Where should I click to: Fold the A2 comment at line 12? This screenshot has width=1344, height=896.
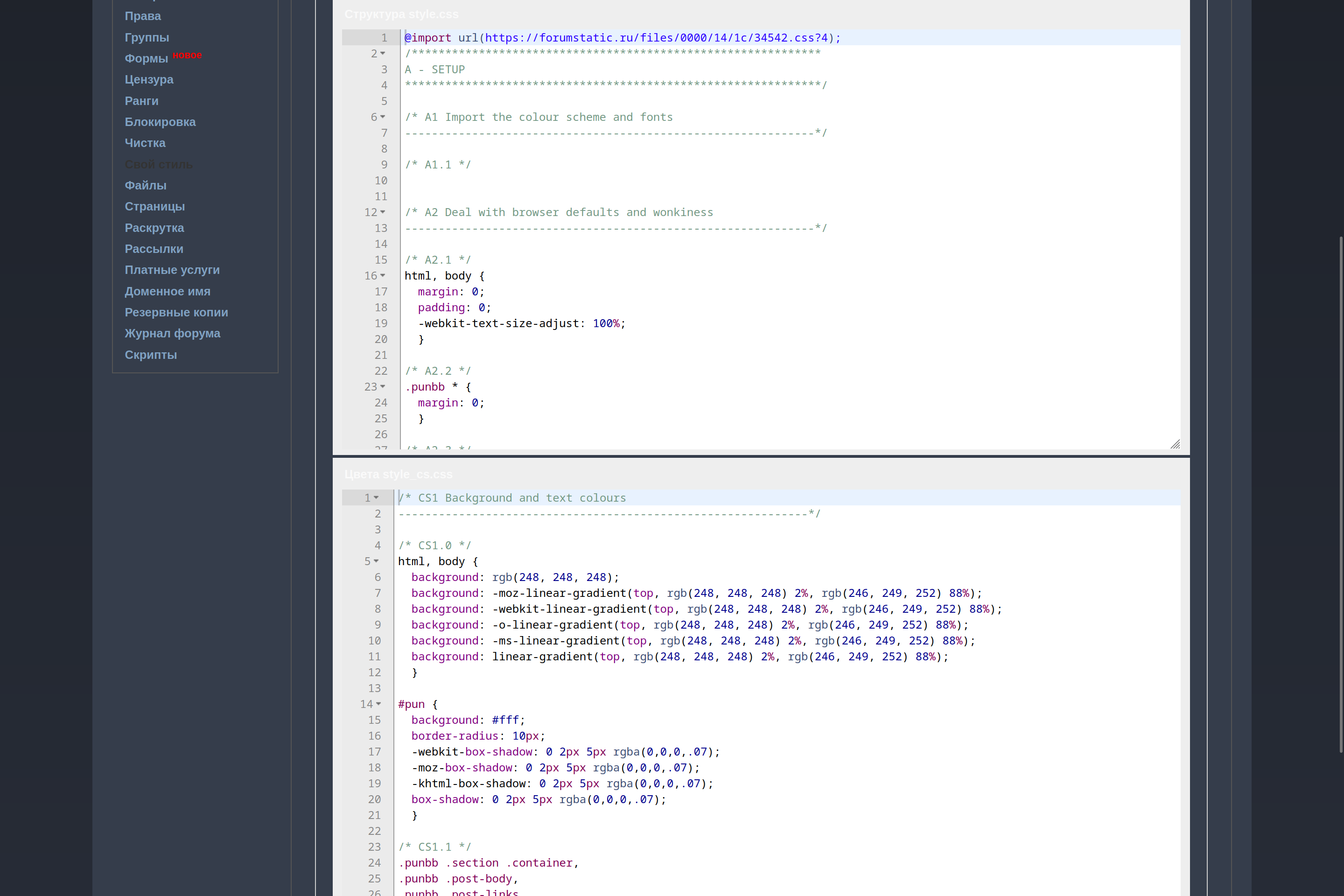pyautogui.click(x=382, y=212)
